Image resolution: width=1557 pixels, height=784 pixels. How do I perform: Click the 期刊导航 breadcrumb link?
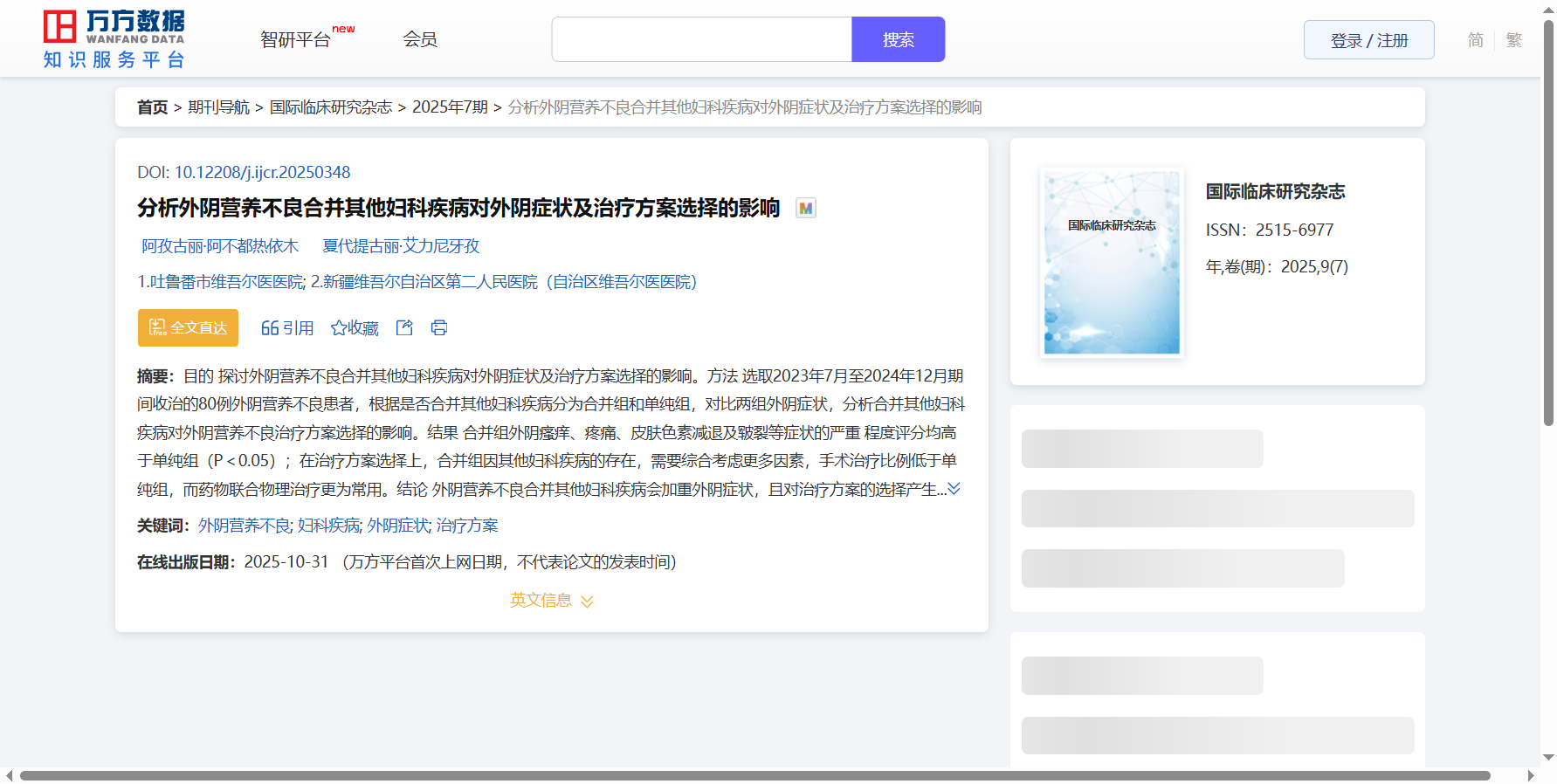[218, 107]
